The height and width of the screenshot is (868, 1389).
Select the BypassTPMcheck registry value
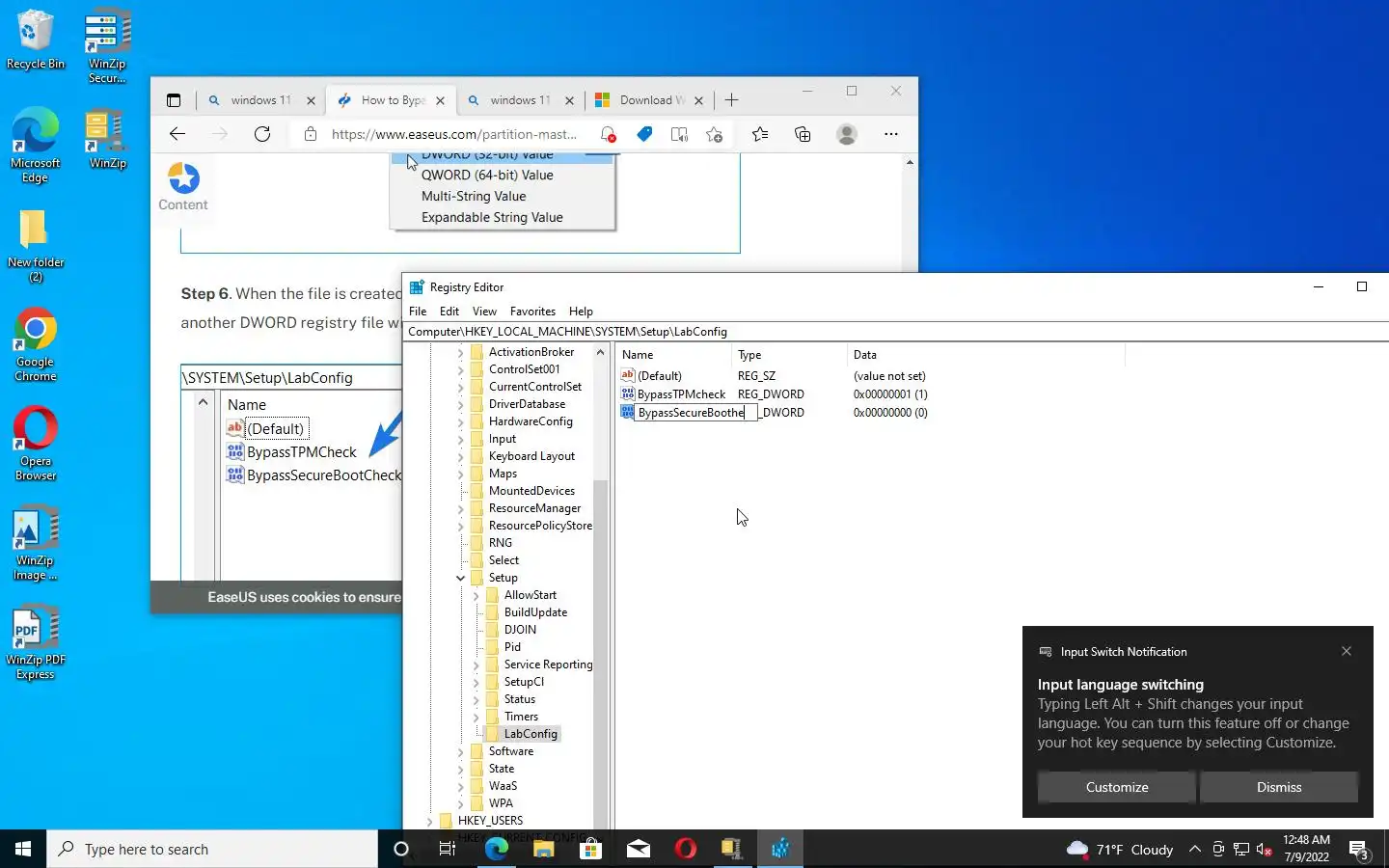click(x=681, y=394)
